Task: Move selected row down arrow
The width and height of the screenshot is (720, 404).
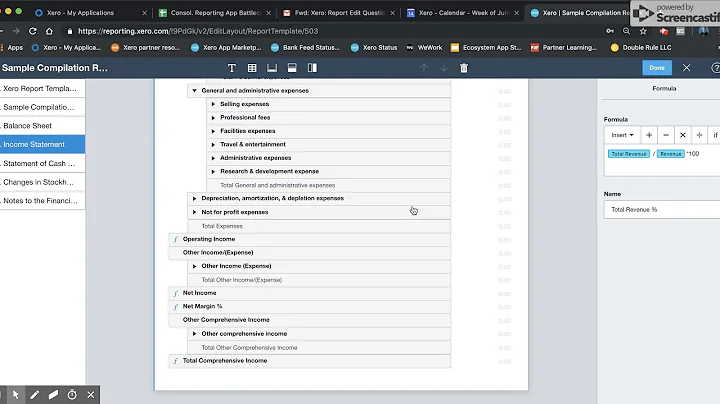Action: click(444, 68)
